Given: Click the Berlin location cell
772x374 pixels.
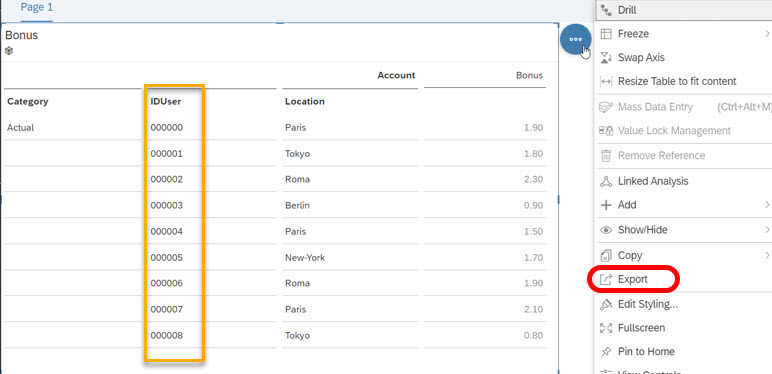Looking at the screenshot, I should 297,205.
